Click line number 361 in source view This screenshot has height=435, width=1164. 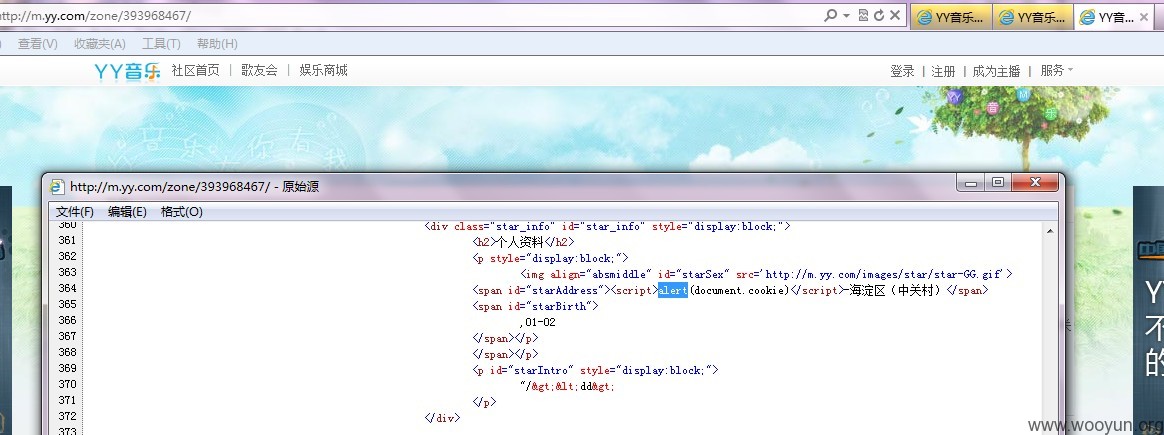pyautogui.click(x=67, y=241)
